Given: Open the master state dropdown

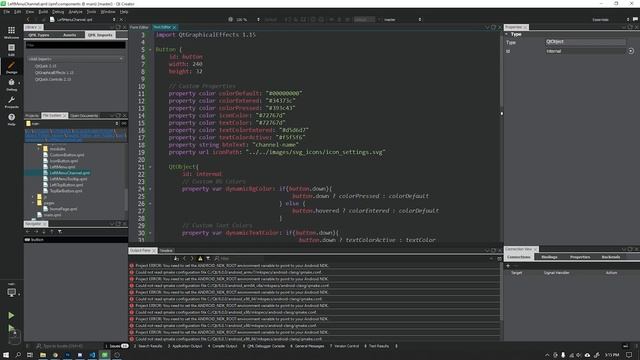Looking at the screenshot, I should coord(402,19).
